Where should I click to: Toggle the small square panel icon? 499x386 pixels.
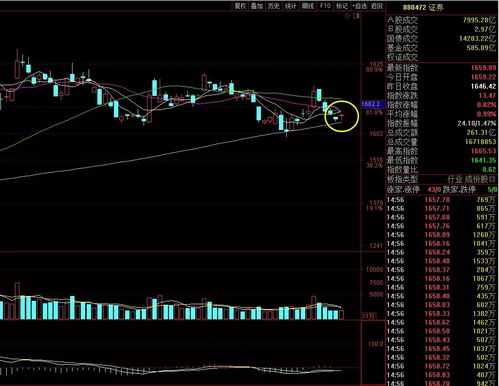[357, 16]
